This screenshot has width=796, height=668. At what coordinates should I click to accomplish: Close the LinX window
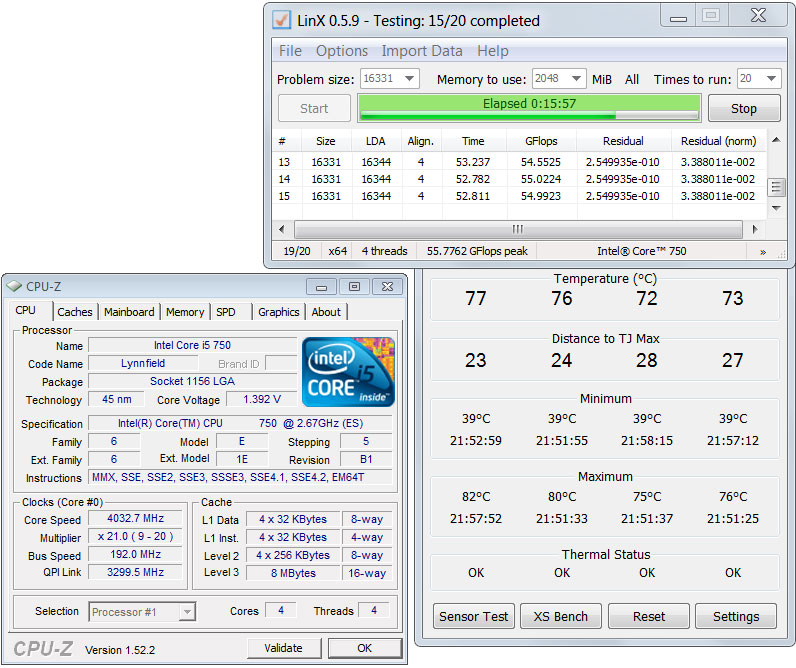[758, 16]
